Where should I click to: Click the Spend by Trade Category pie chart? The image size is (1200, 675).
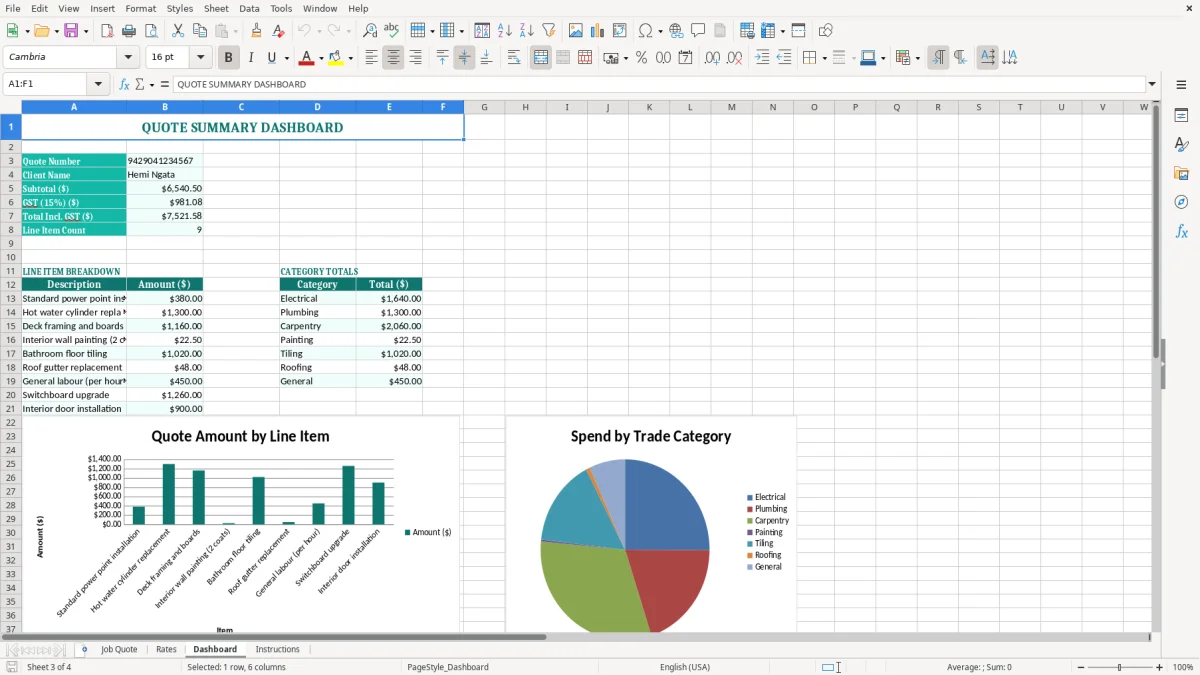point(651,524)
